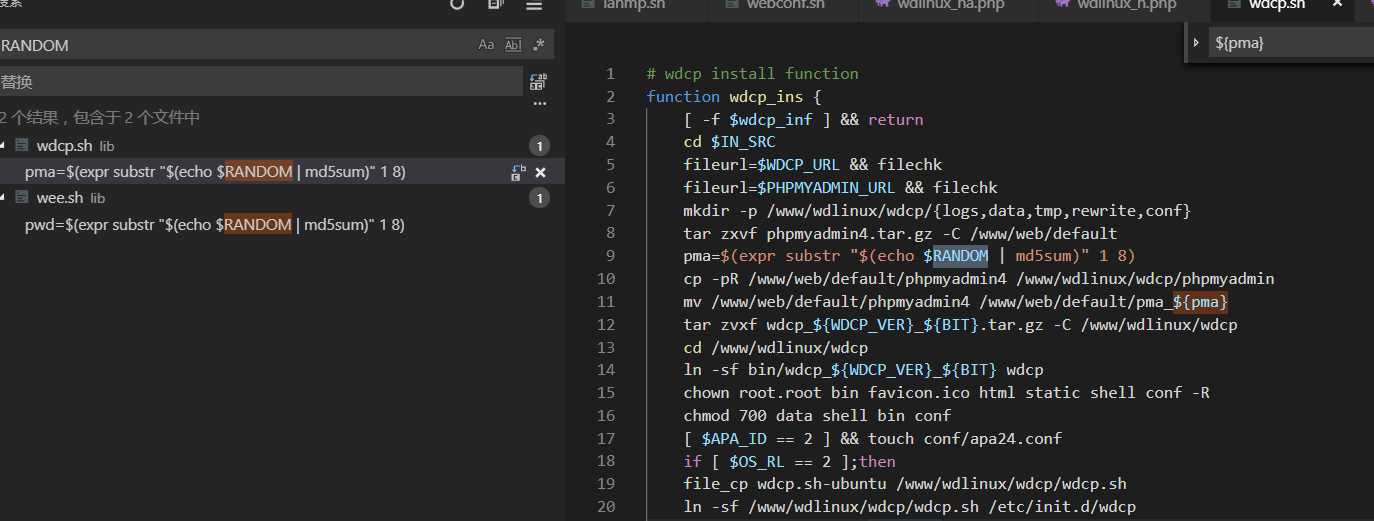Click '$wdcp_inf' variable on line 3

771,120
